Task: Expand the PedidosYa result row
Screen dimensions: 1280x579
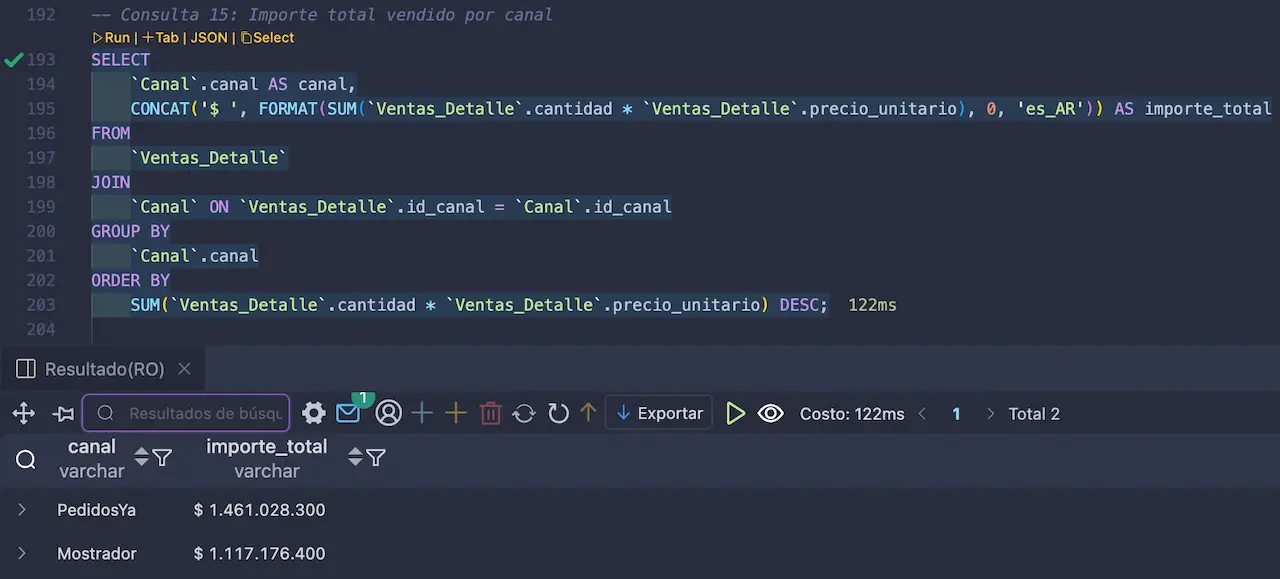Action: [x=22, y=509]
